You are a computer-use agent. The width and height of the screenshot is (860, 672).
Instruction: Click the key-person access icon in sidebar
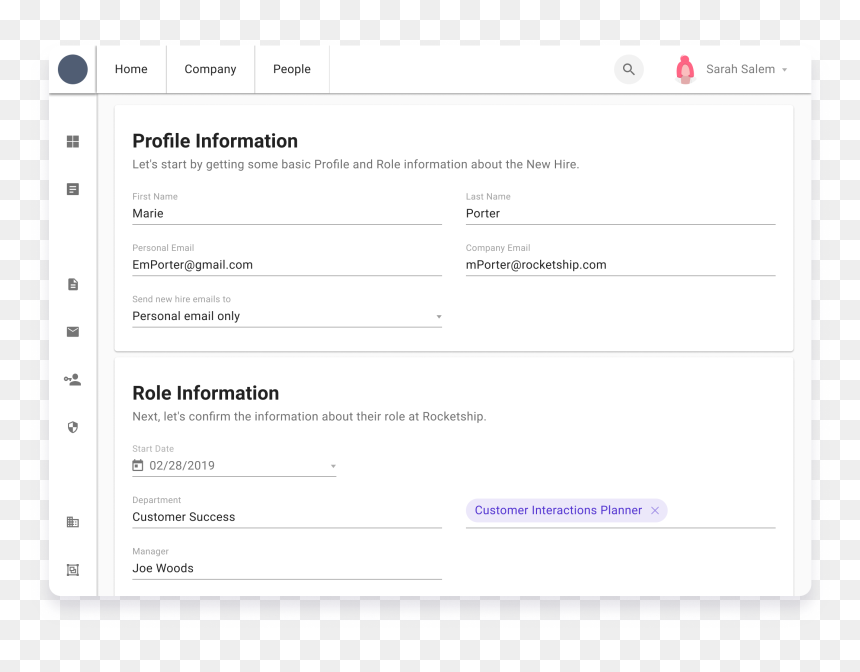point(72,380)
